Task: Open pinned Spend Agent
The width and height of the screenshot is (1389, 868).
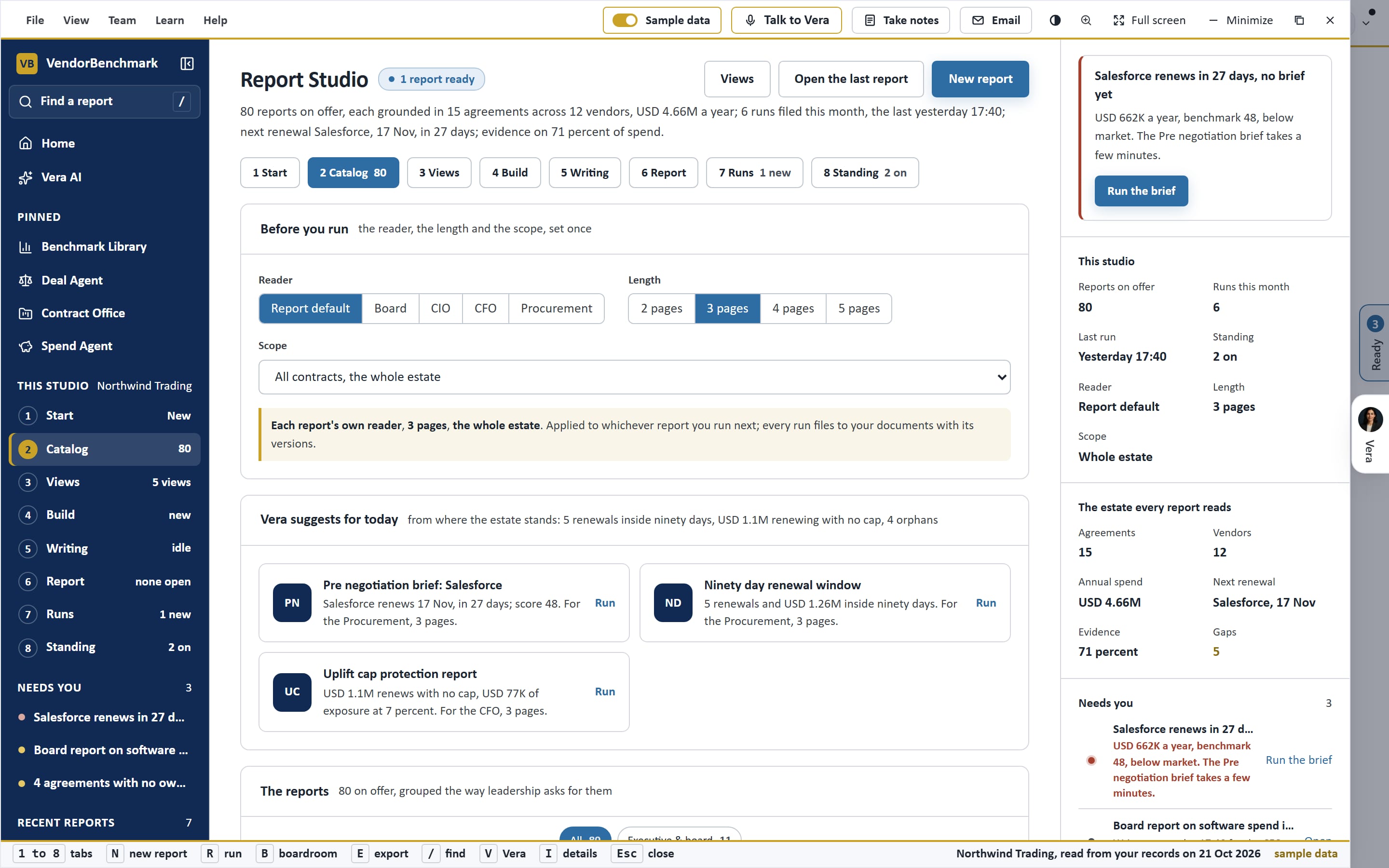Action: click(105, 346)
